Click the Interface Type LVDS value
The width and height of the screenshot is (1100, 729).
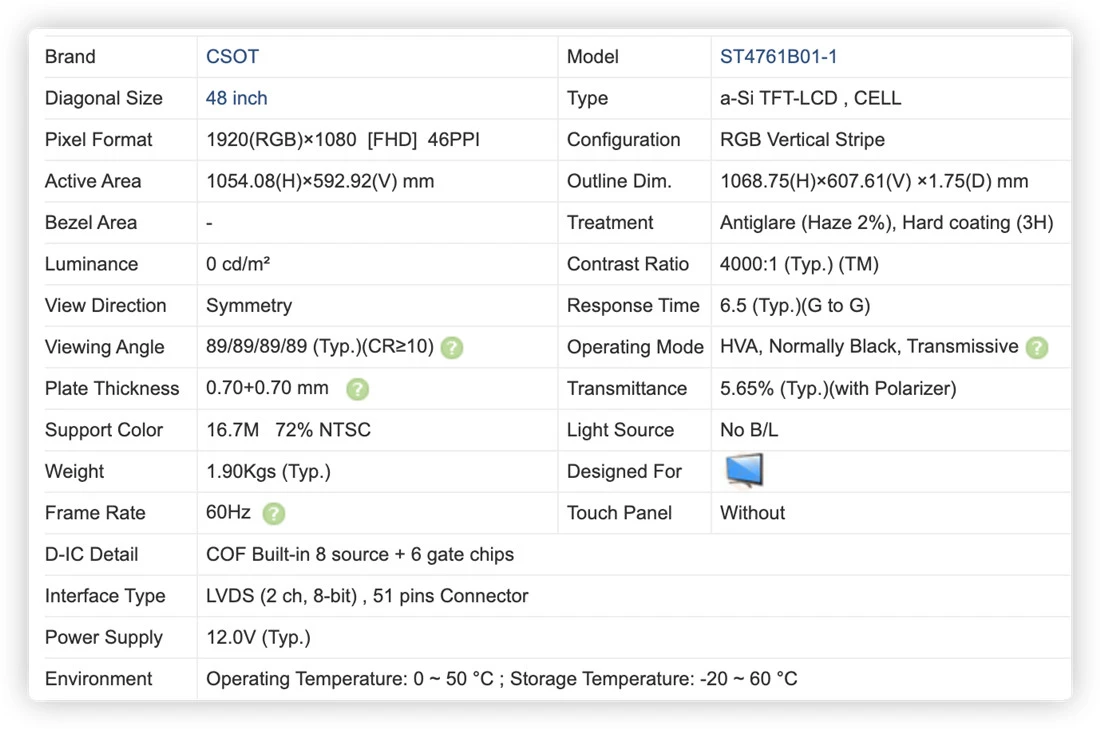tap(367, 596)
